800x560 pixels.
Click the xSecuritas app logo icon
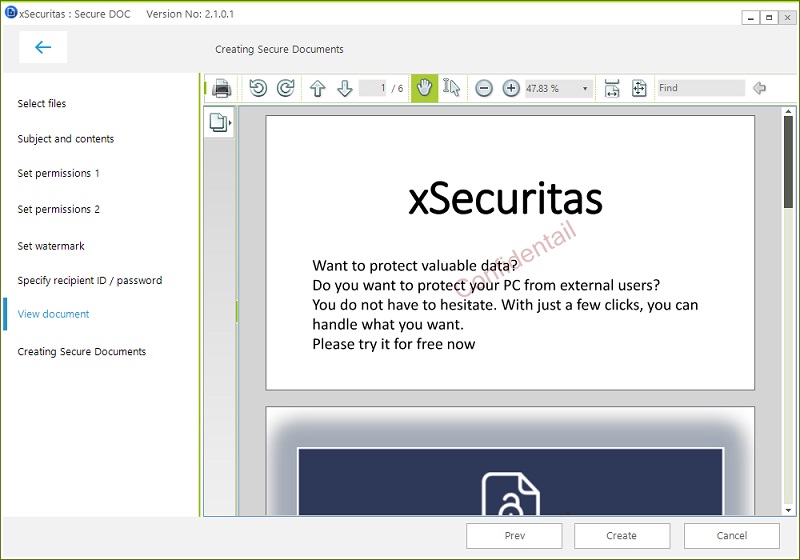[x=11, y=12]
